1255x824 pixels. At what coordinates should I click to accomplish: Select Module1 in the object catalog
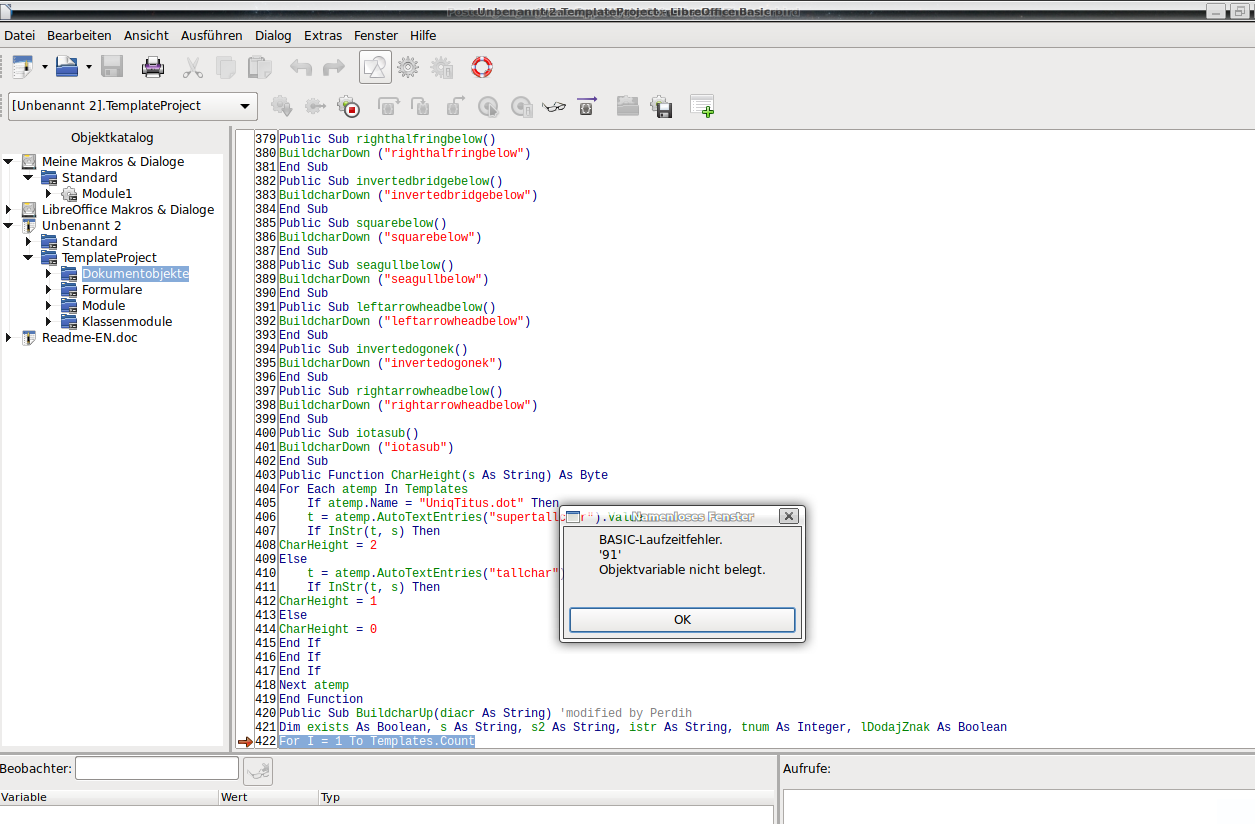(107, 193)
